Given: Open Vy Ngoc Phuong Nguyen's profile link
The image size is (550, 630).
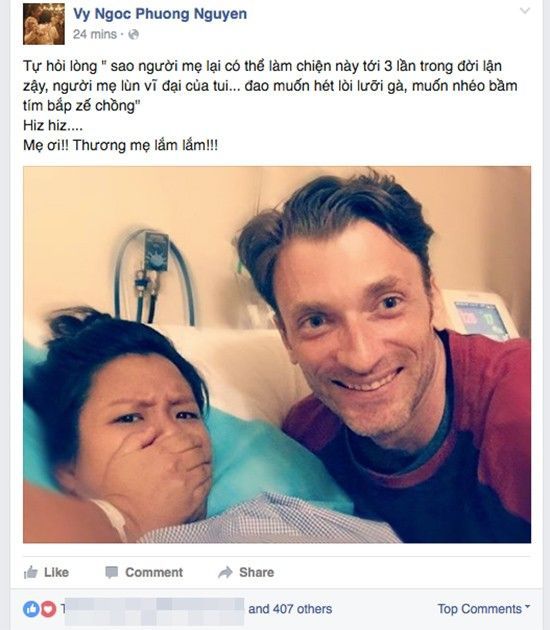Looking at the screenshot, I should click(x=160, y=14).
